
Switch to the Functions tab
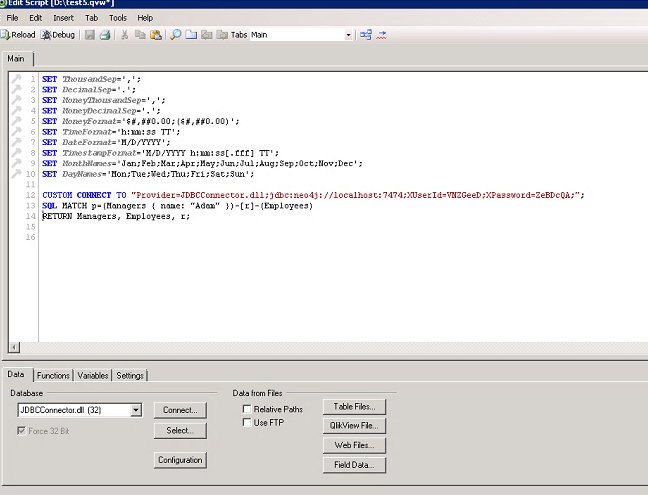tap(53, 375)
